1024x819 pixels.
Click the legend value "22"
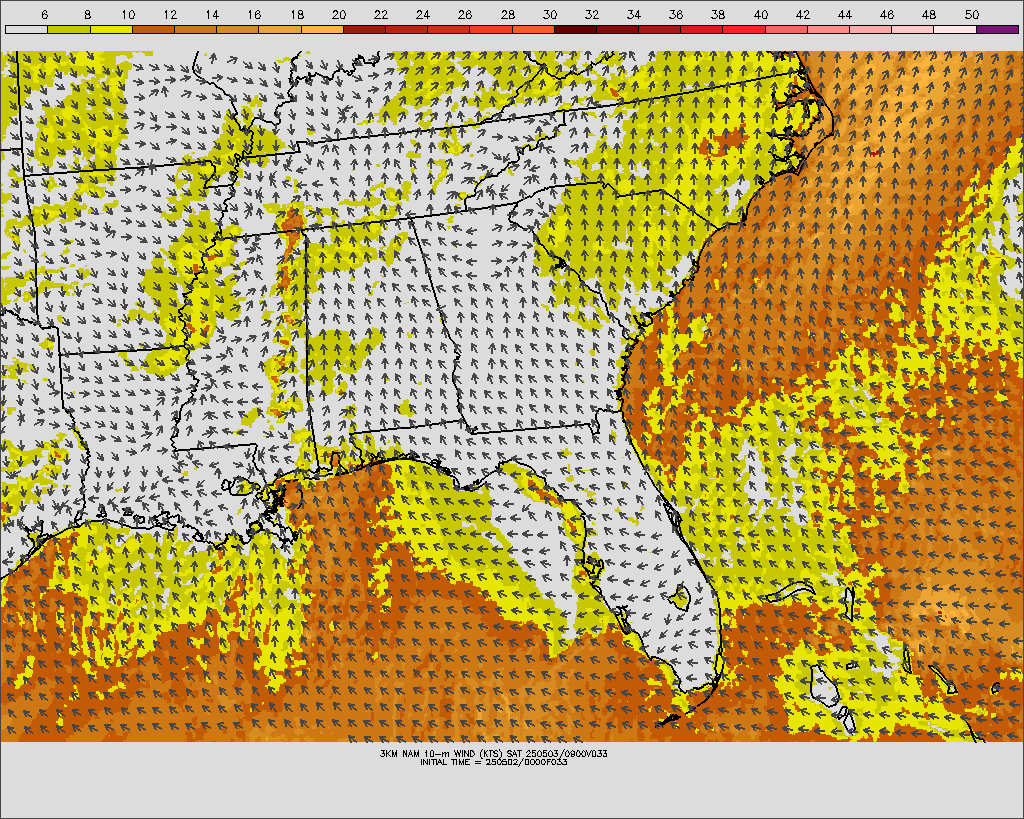point(381,14)
